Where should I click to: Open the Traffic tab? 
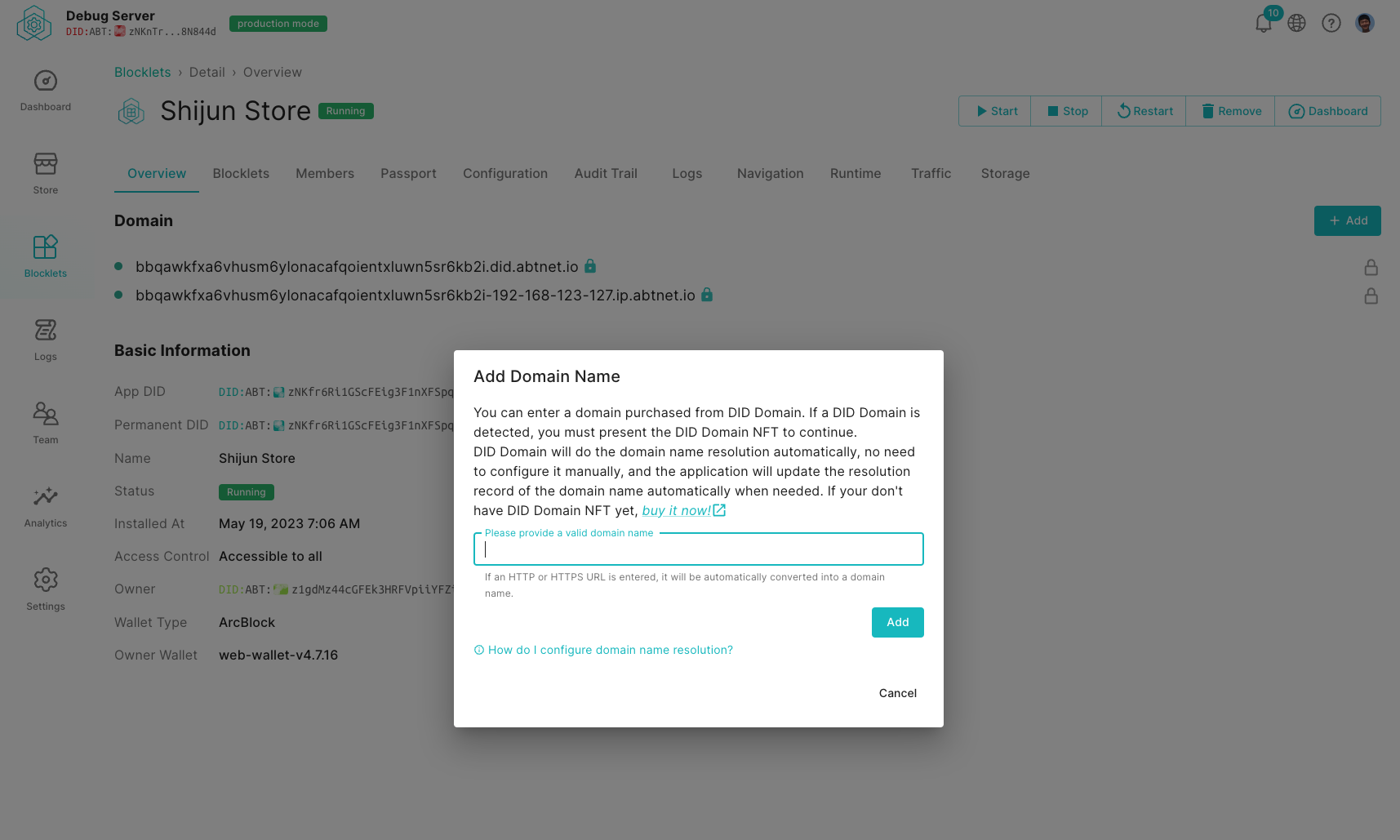[x=931, y=173]
